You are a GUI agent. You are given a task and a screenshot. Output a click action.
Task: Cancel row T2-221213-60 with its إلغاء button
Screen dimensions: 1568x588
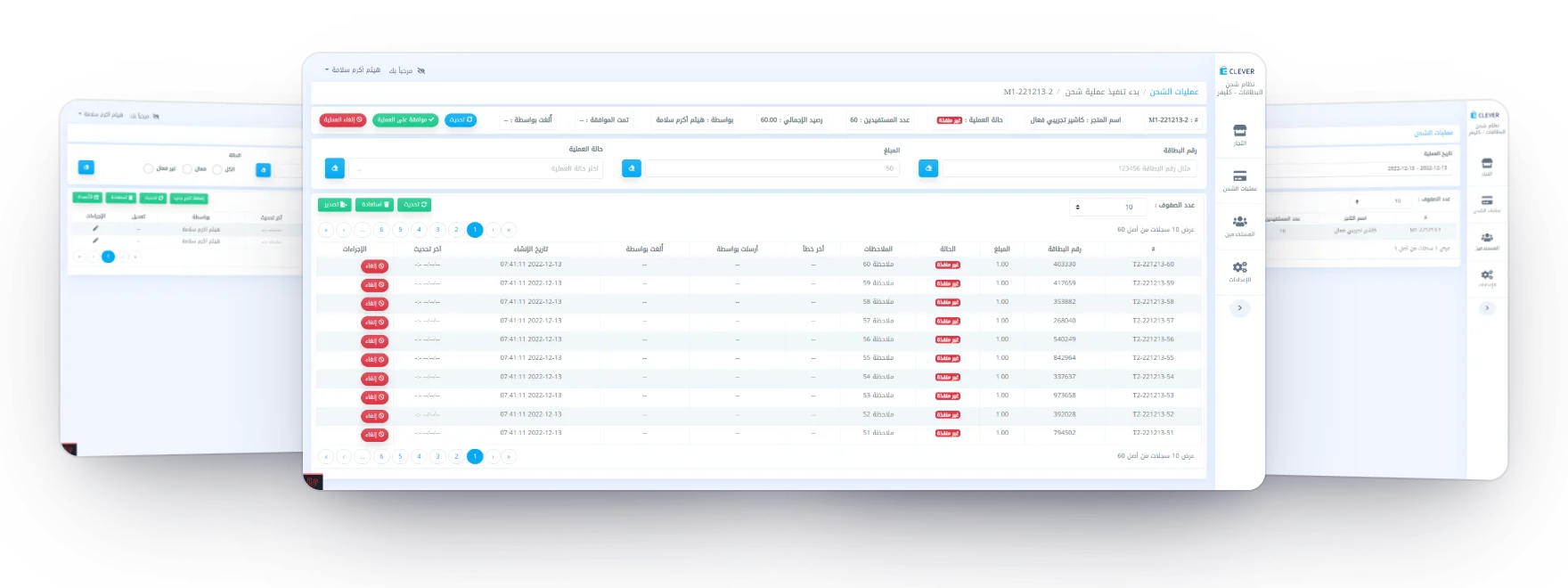point(374,266)
